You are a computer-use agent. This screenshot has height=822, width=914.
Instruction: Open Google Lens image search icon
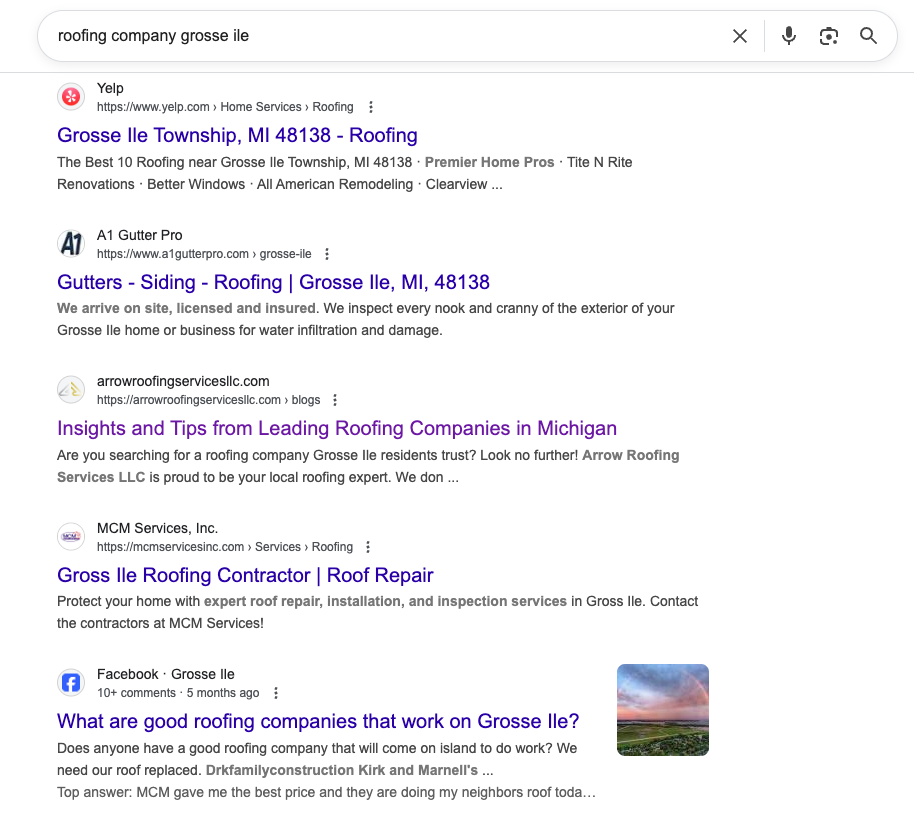pos(828,36)
